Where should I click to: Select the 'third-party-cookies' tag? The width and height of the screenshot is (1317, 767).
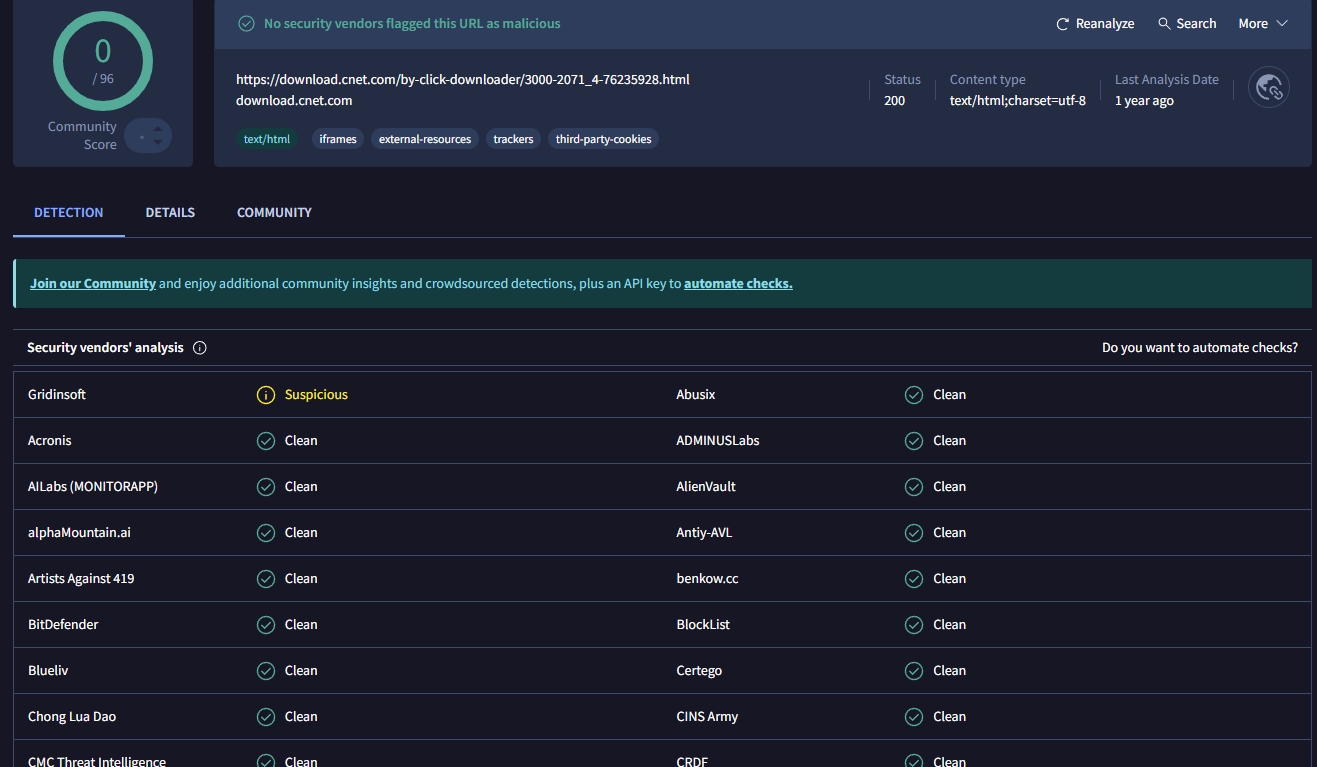point(603,139)
